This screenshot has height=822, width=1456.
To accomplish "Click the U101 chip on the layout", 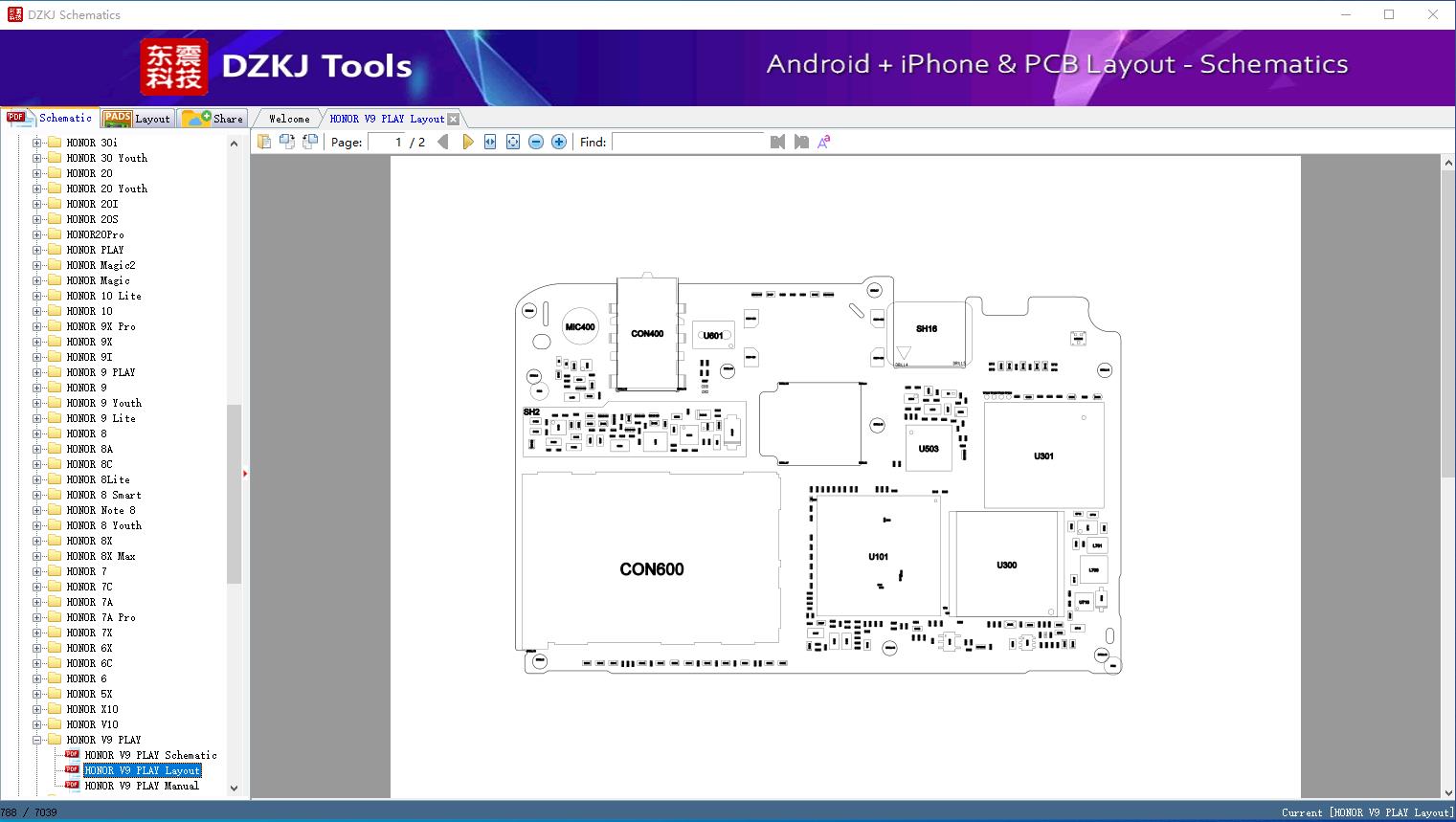I will click(x=878, y=556).
